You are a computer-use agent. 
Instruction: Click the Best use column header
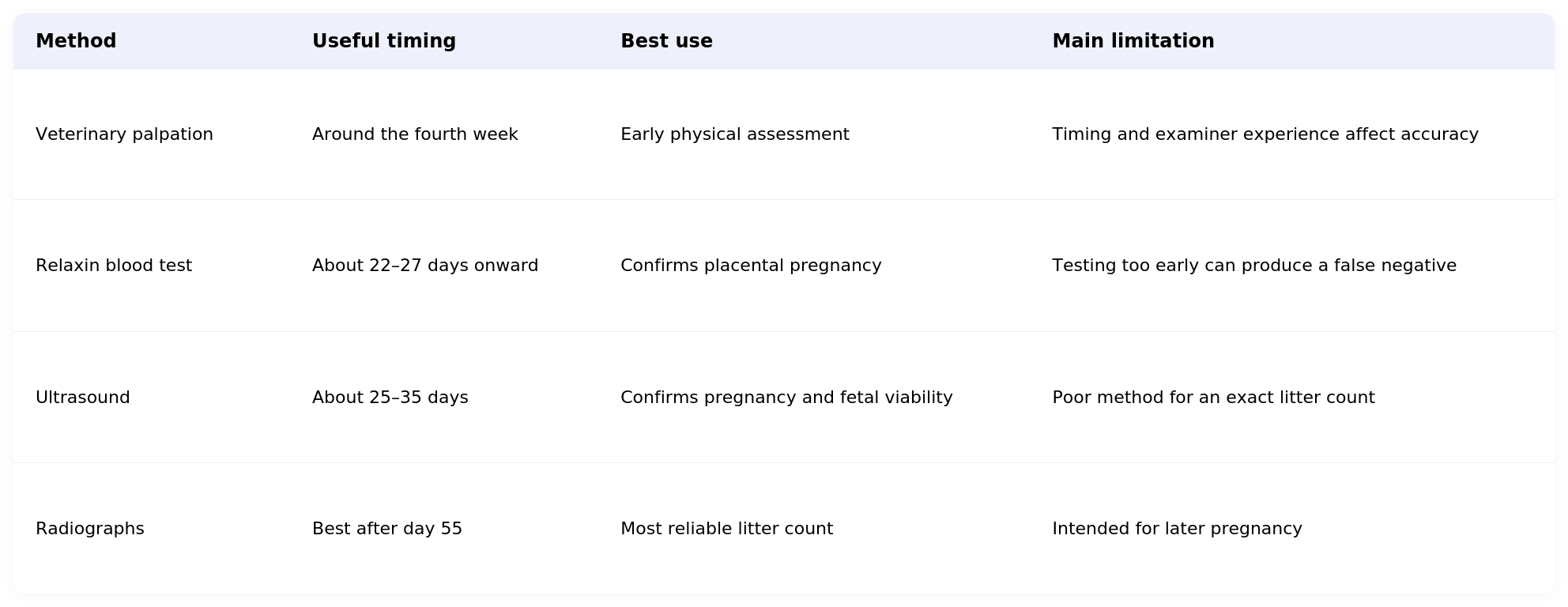[666, 41]
